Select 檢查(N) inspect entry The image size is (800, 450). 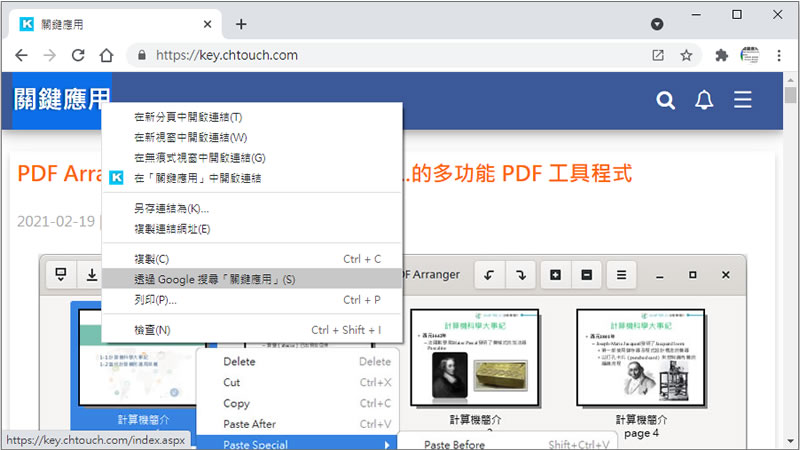(252, 330)
